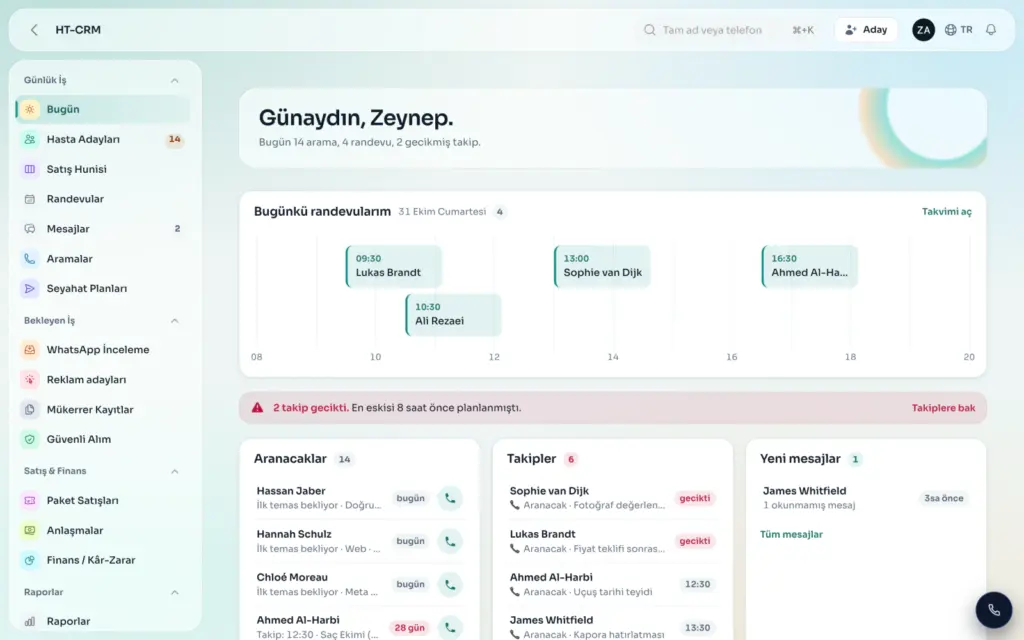Viewport: 1024px width, 640px height.
Task: Click the back arrow next to HT-CRM
Action: point(34,30)
